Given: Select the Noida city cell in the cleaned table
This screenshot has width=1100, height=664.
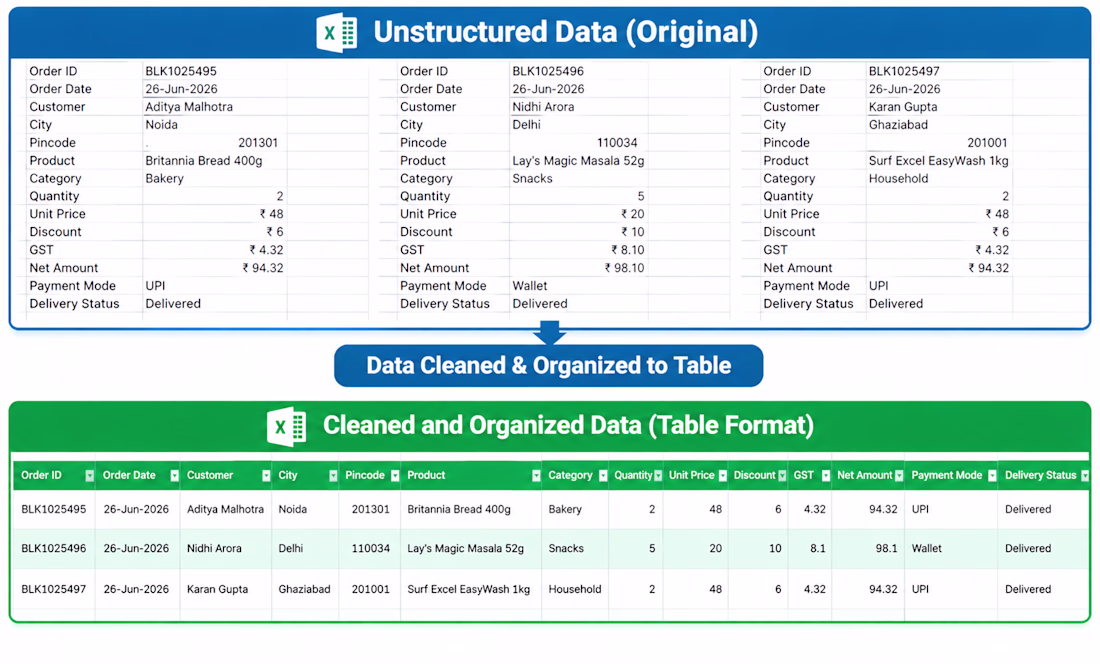Looking at the screenshot, I should tap(293, 510).
